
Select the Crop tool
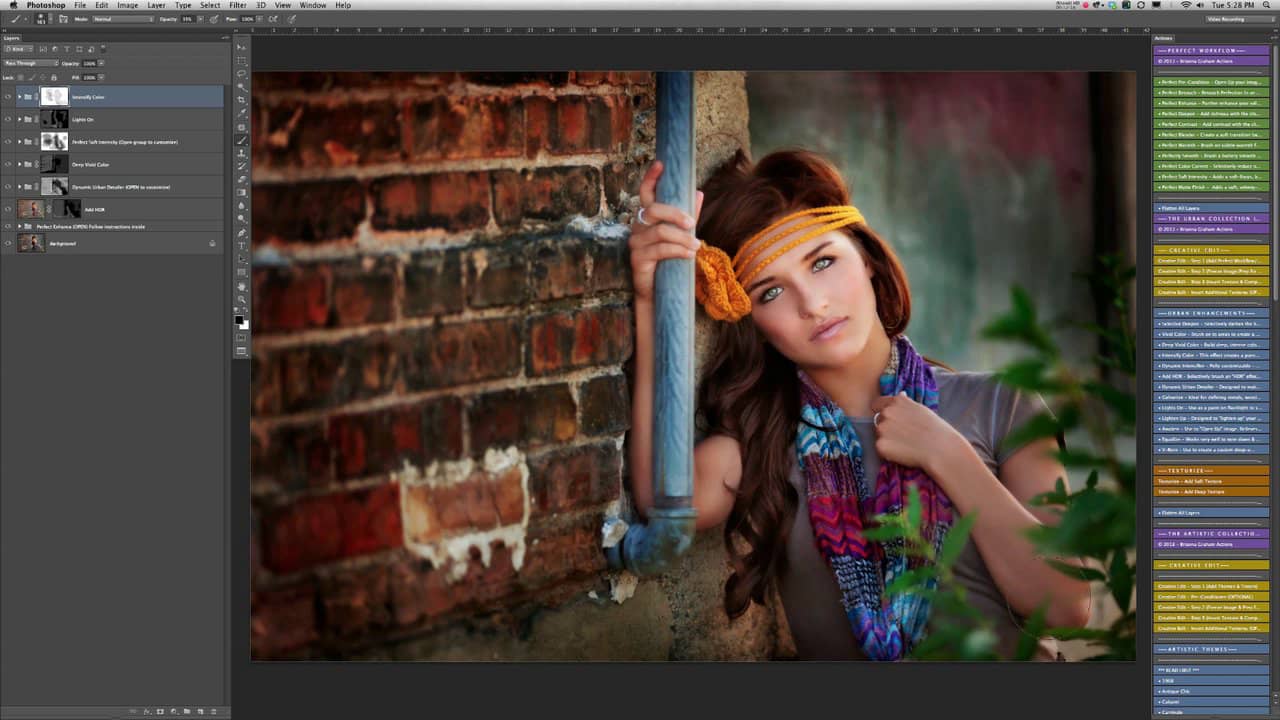click(x=241, y=100)
